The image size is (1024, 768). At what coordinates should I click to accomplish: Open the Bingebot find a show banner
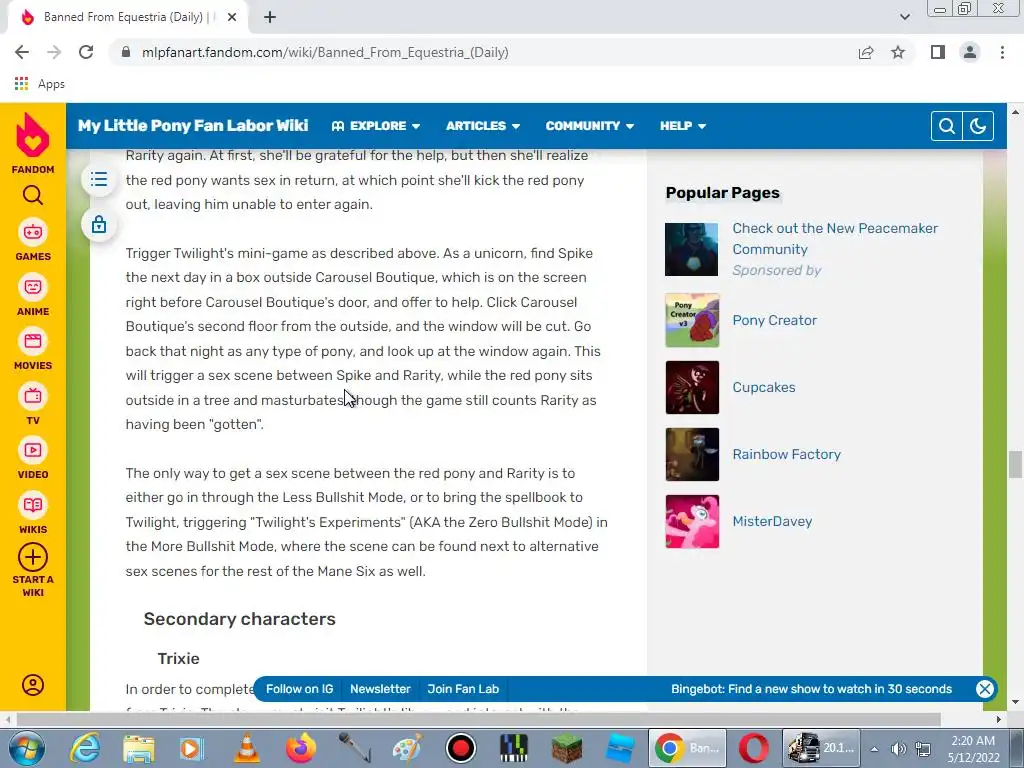pyautogui.click(x=811, y=689)
